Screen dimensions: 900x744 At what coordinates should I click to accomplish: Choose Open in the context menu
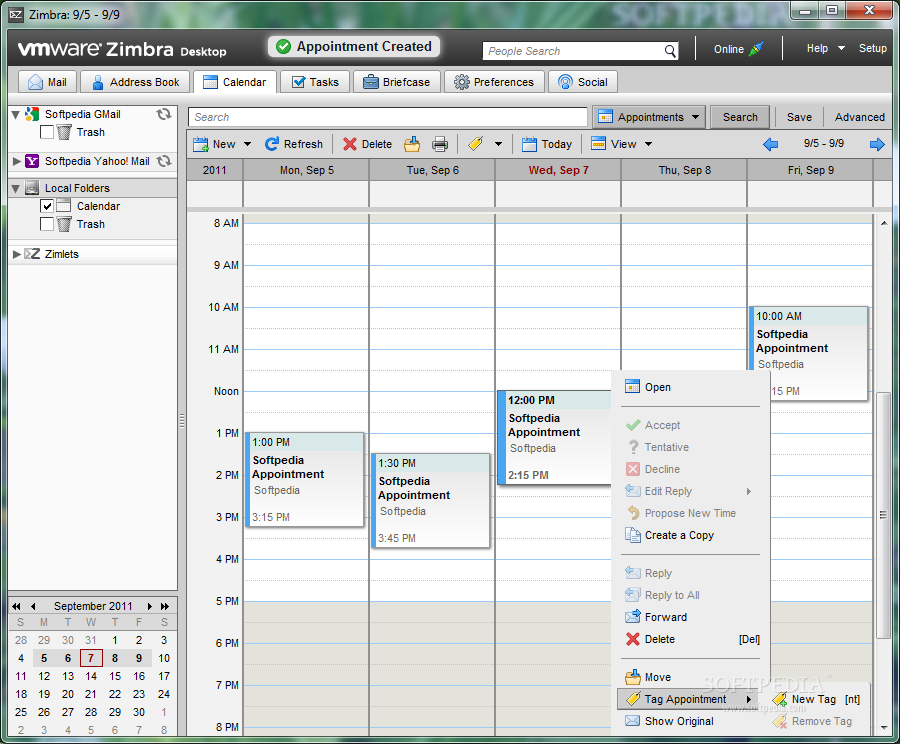pos(691,388)
